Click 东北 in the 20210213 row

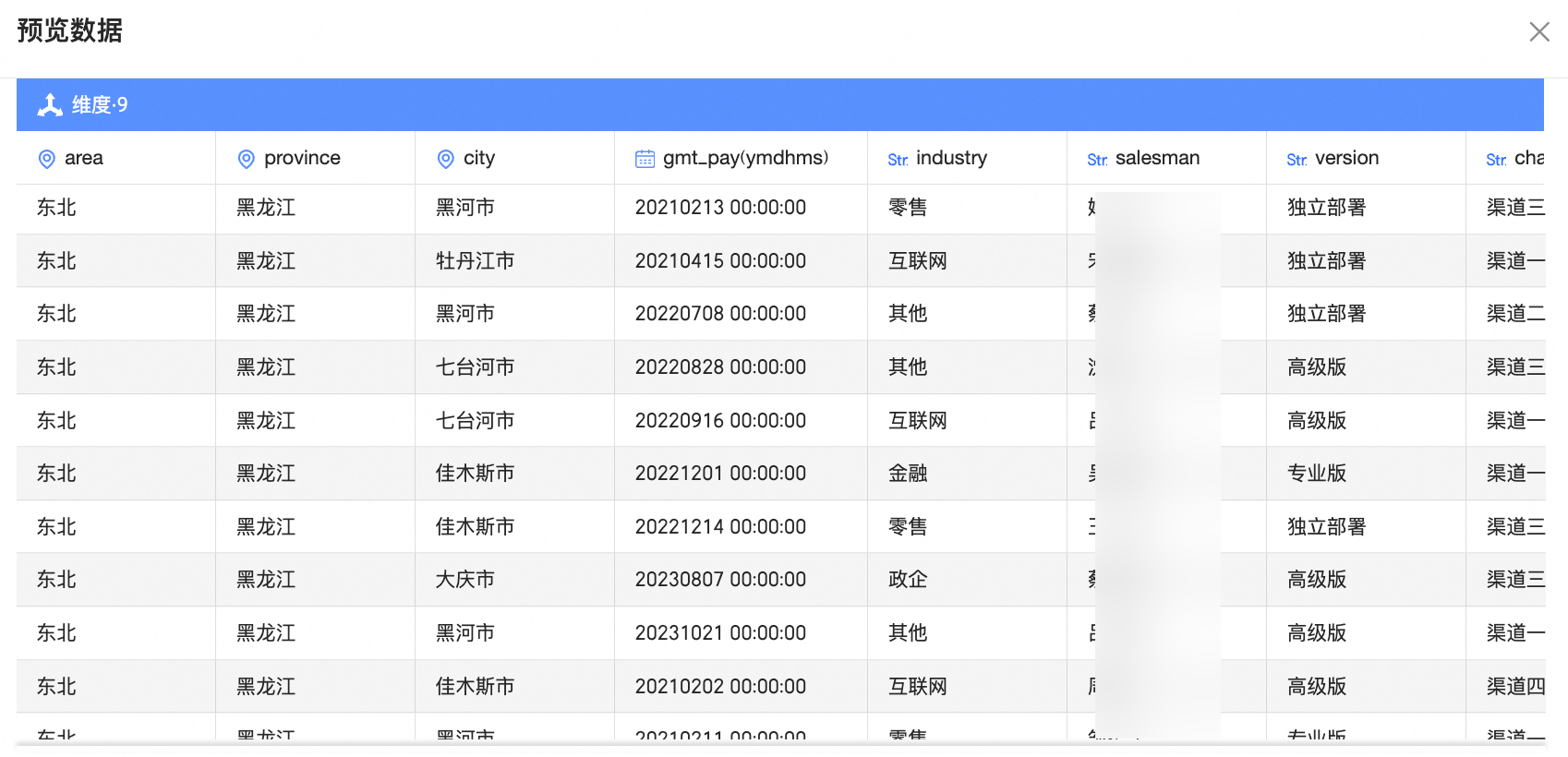56,208
